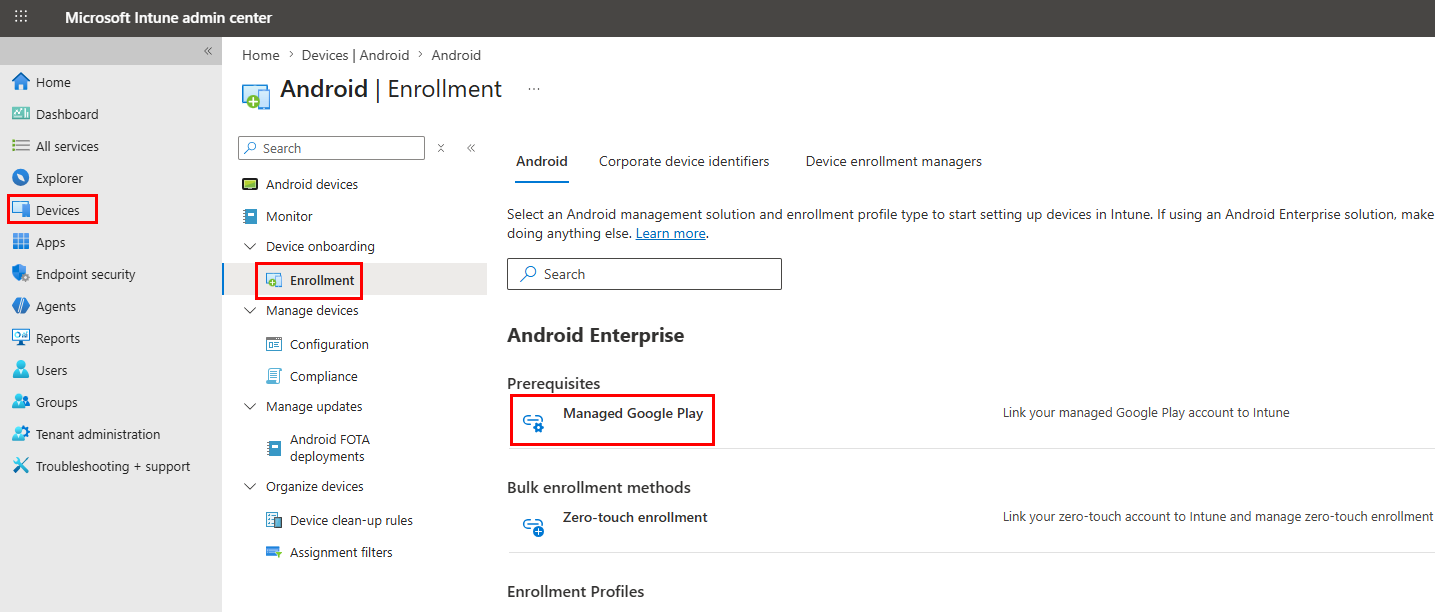Viewport: 1435px width, 612px height.
Task: Click the Enrollment icon in blade menu
Action: coord(274,281)
